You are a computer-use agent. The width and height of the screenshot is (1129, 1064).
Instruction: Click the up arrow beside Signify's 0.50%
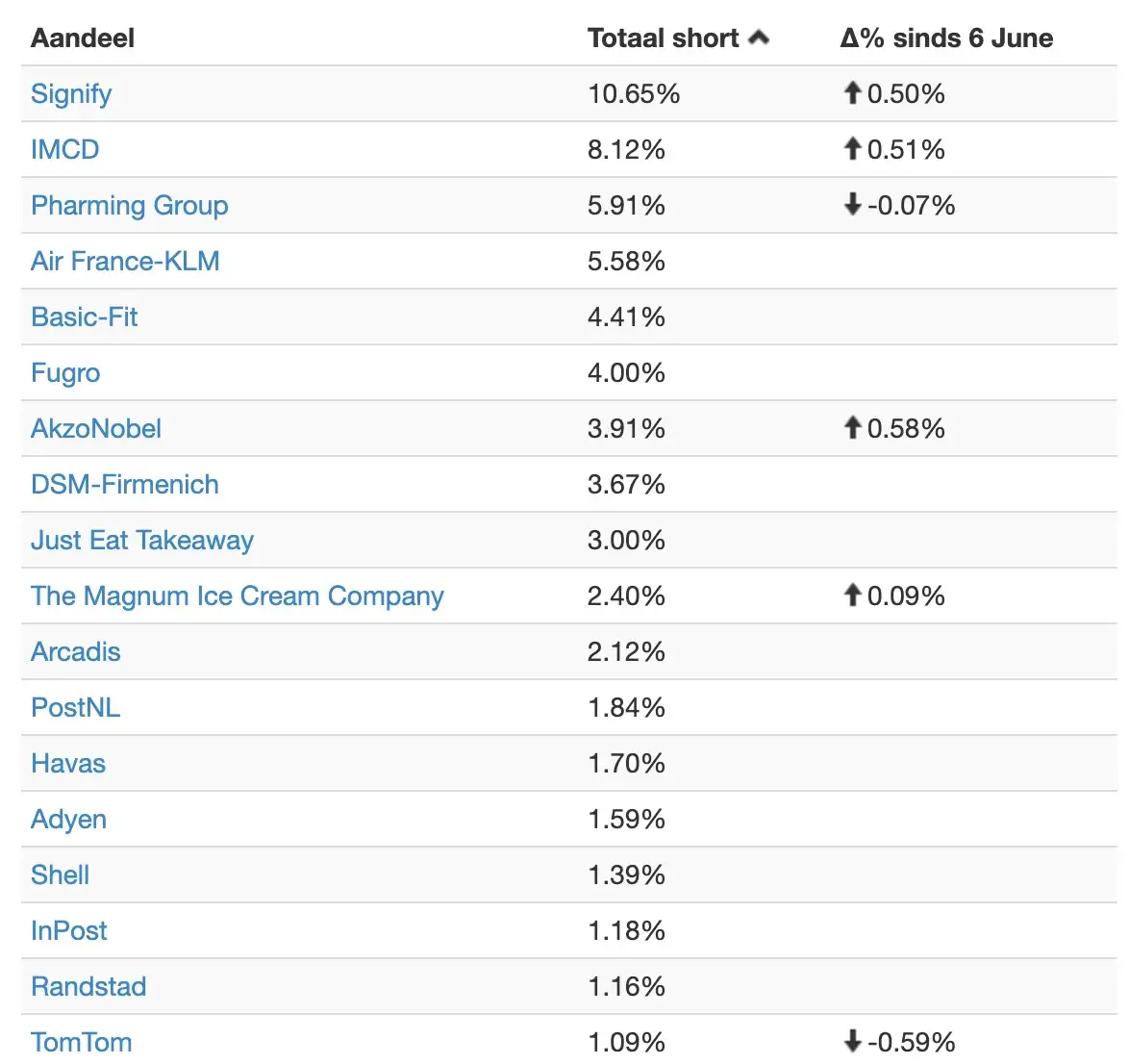(x=852, y=92)
